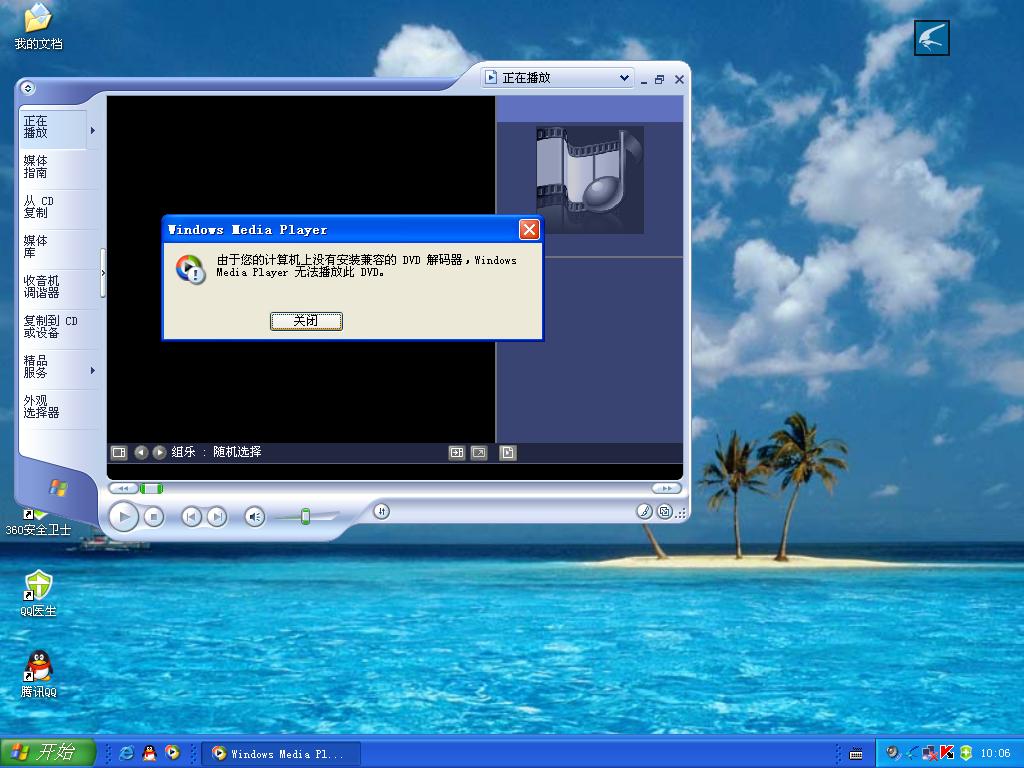1024x768 pixels.
Task: Switch to skin mode using the corner icon
Action: (x=665, y=511)
